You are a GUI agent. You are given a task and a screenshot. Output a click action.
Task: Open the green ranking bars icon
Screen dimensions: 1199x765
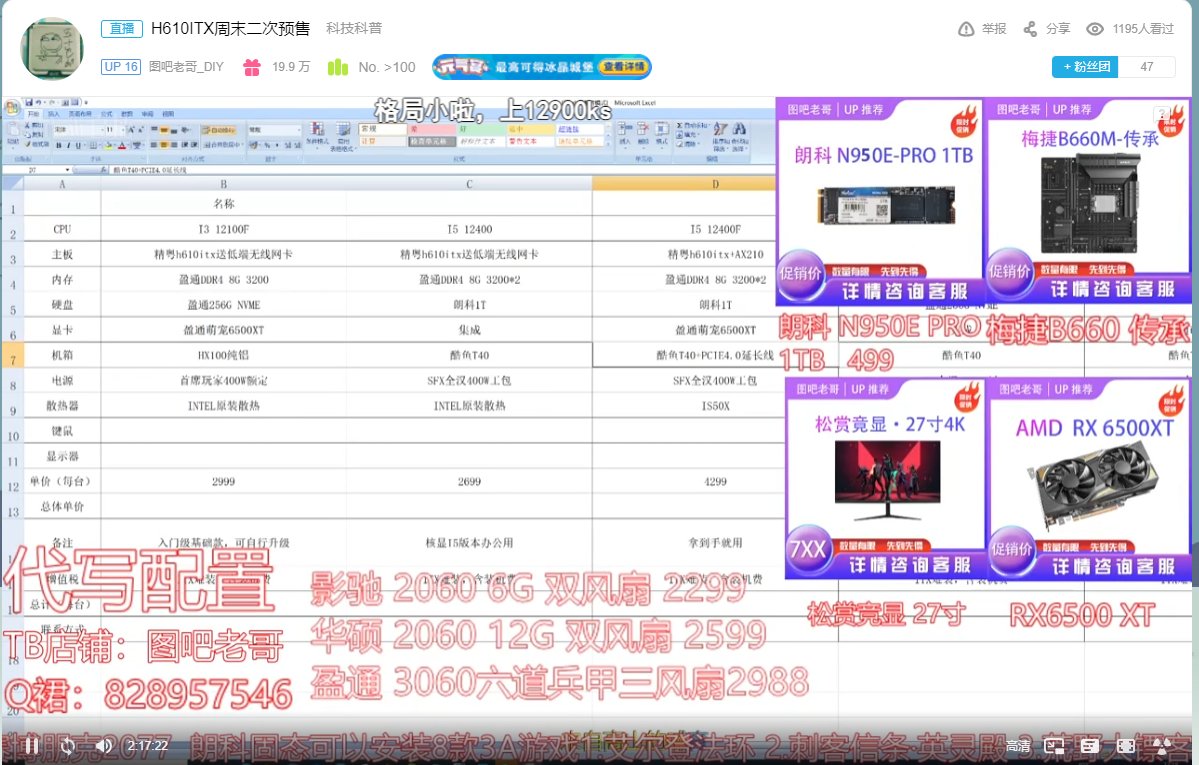(337, 67)
